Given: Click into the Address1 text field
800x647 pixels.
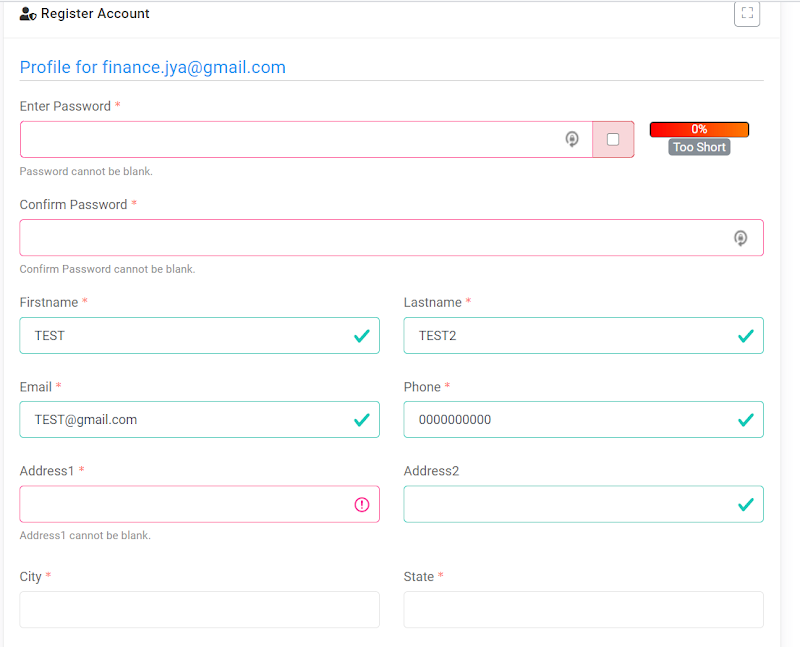Looking at the screenshot, I should click(199, 504).
